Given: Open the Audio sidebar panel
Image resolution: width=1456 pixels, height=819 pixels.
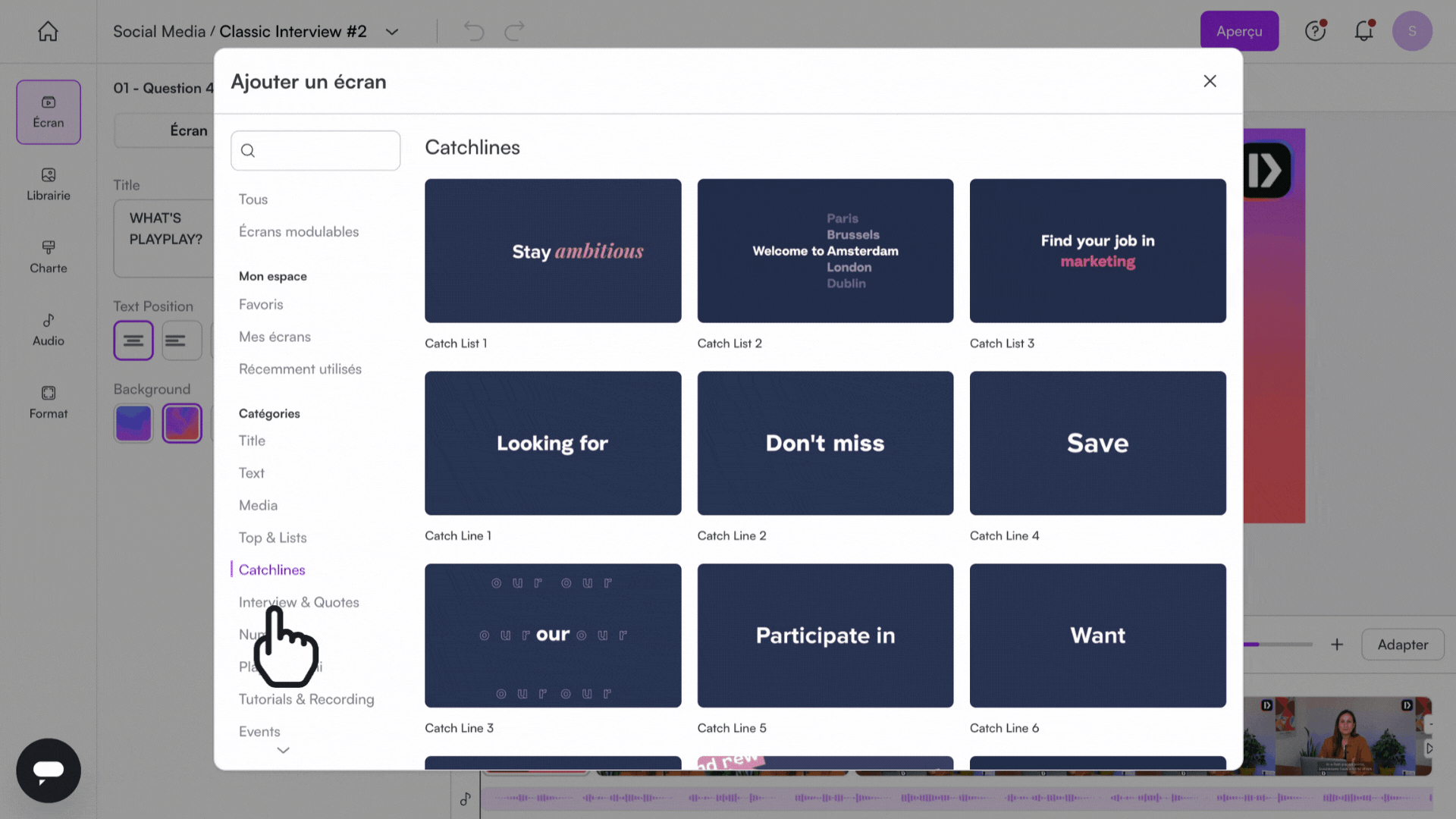Looking at the screenshot, I should point(49,330).
